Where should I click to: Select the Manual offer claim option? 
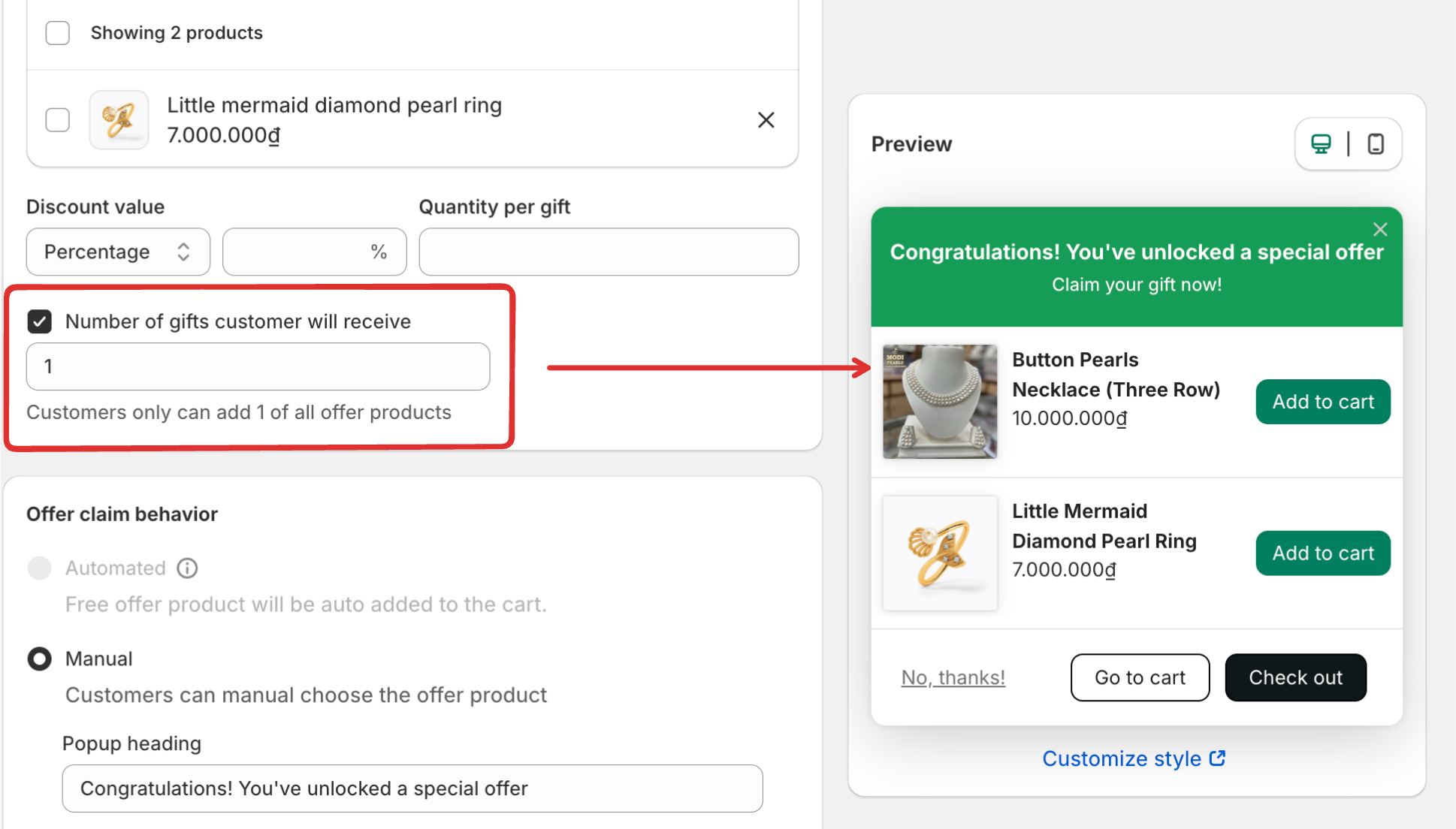tap(40, 659)
